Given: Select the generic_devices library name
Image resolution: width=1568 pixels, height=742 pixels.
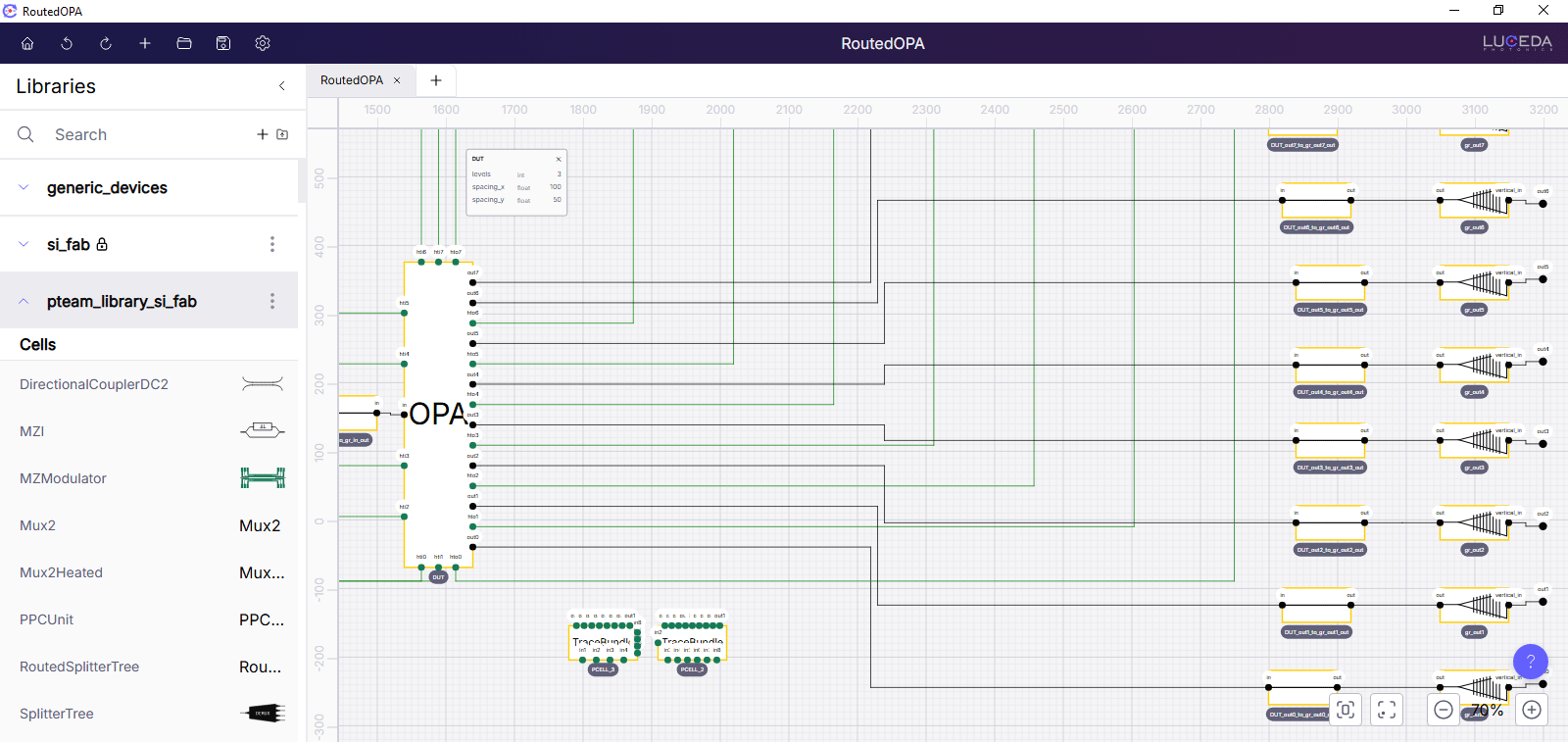Looking at the screenshot, I should point(107,187).
